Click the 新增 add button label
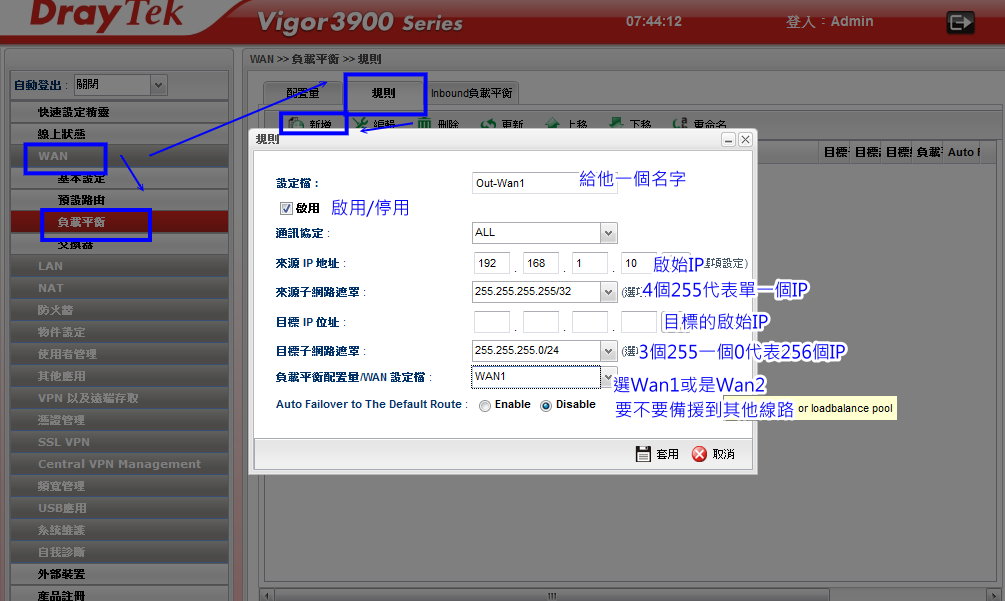Screen dimensions: 1005x601 [320, 124]
